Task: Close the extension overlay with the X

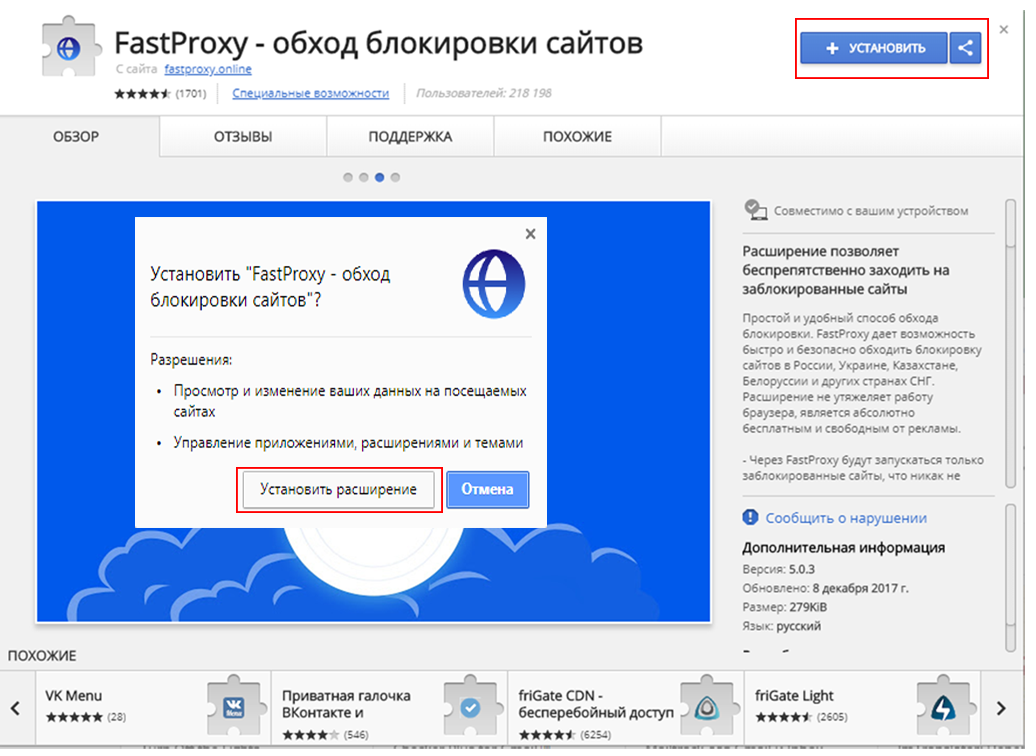Action: [1004, 30]
